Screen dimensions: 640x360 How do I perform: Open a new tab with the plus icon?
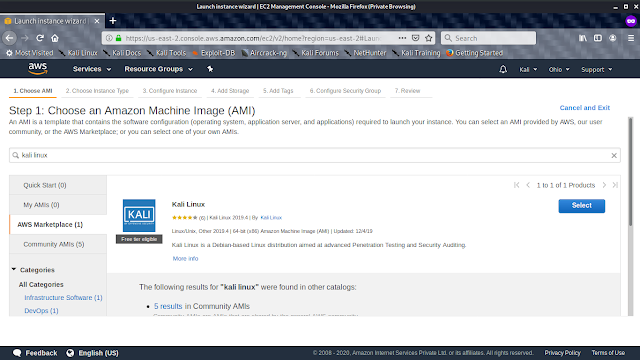pyautogui.click(x=113, y=20)
